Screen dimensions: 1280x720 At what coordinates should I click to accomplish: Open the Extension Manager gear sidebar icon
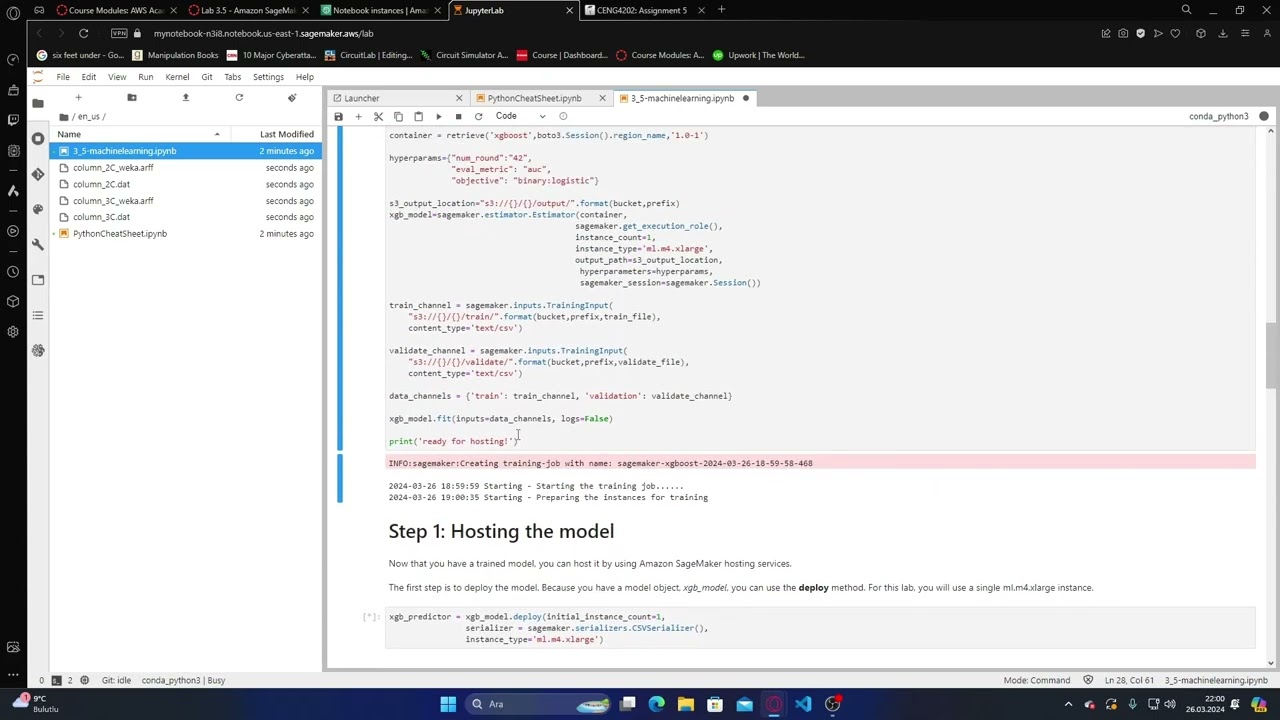point(38,350)
